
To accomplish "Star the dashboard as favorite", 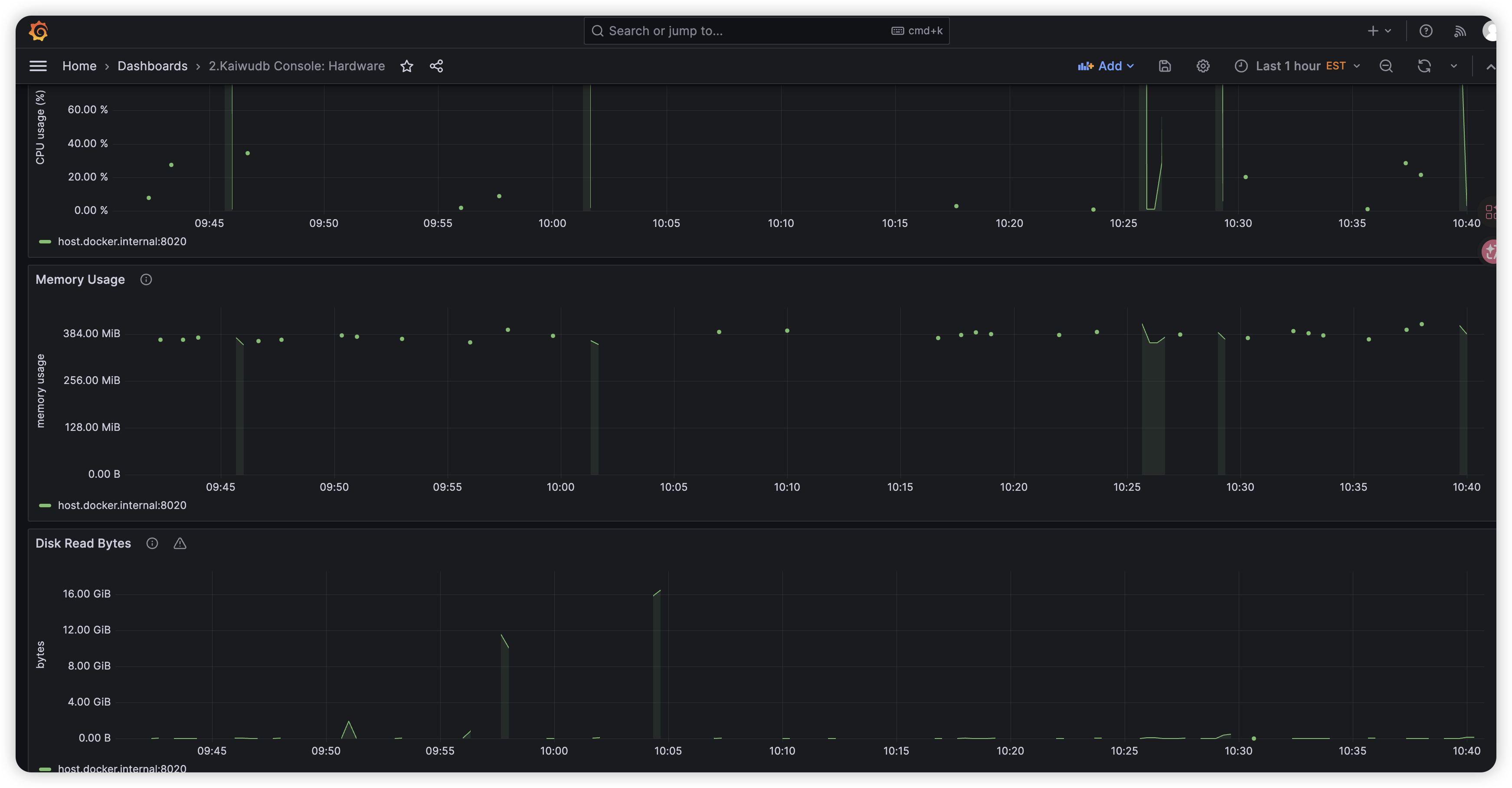I will click(x=407, y=66).
